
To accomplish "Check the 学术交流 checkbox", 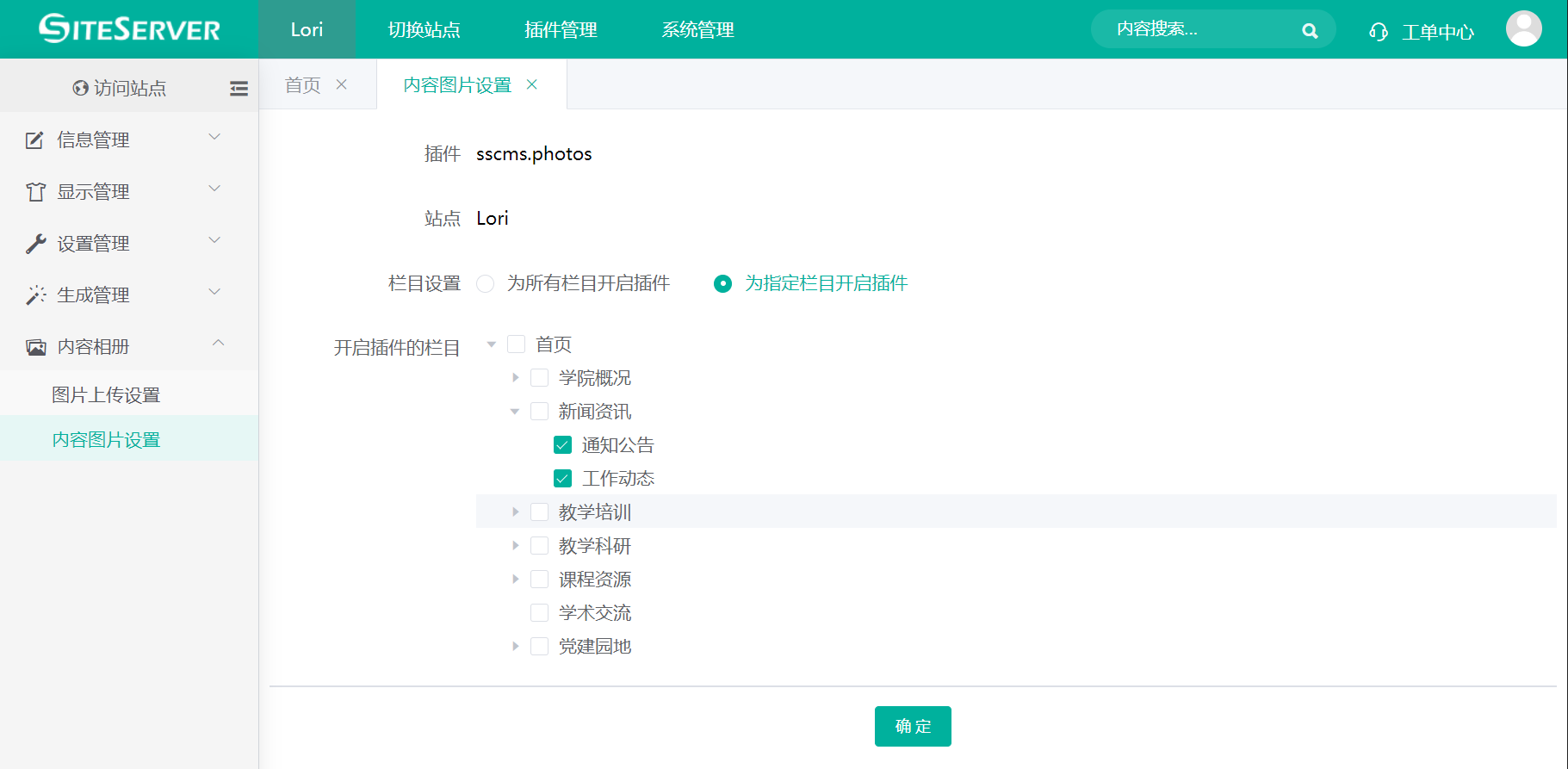I will tap(540, 613).
